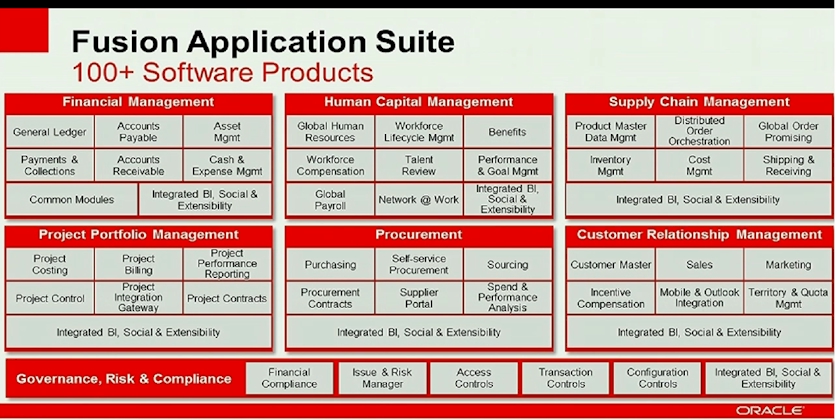Select Global Order Promising cell
This screenshot has height=420, width=837.
tap(788, 132)
